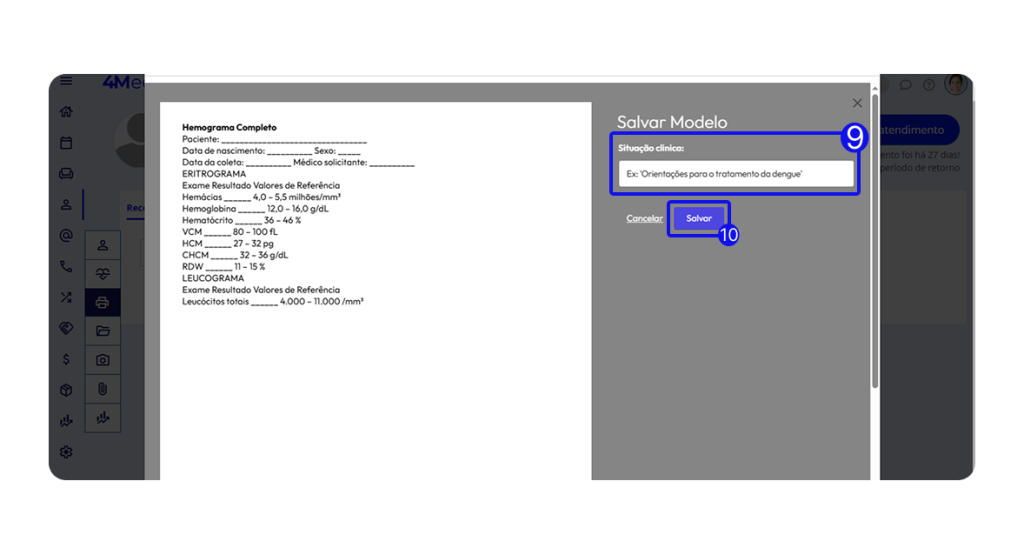Open the hamburger menu in the sidebar
Image resolution: width=1024 pixels, height=548 pixels.
click(66, 82)
